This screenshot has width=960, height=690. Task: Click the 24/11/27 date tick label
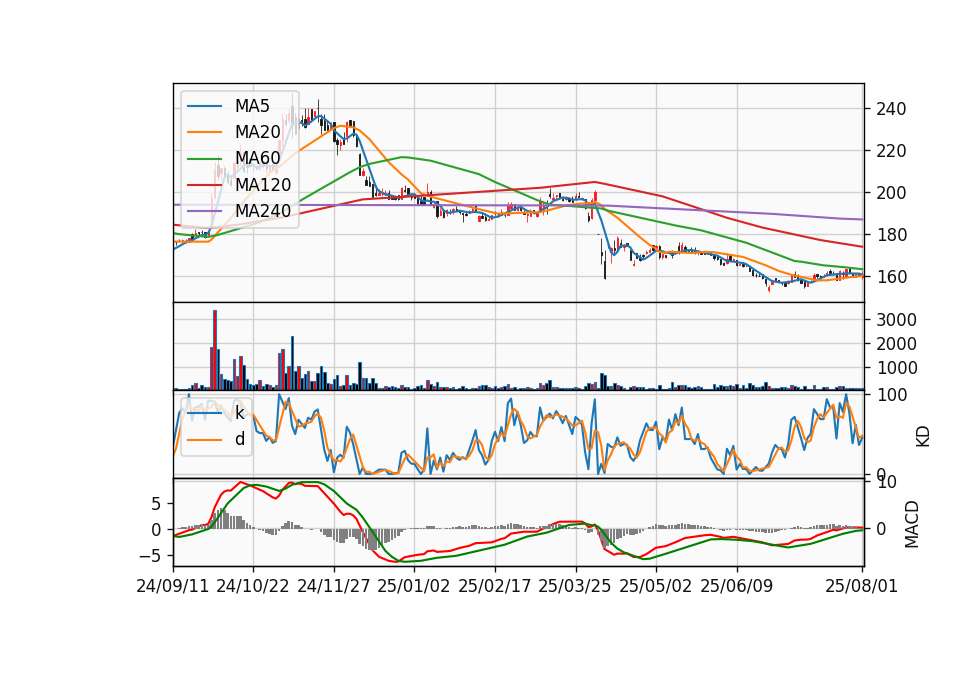tap(334, 586)
